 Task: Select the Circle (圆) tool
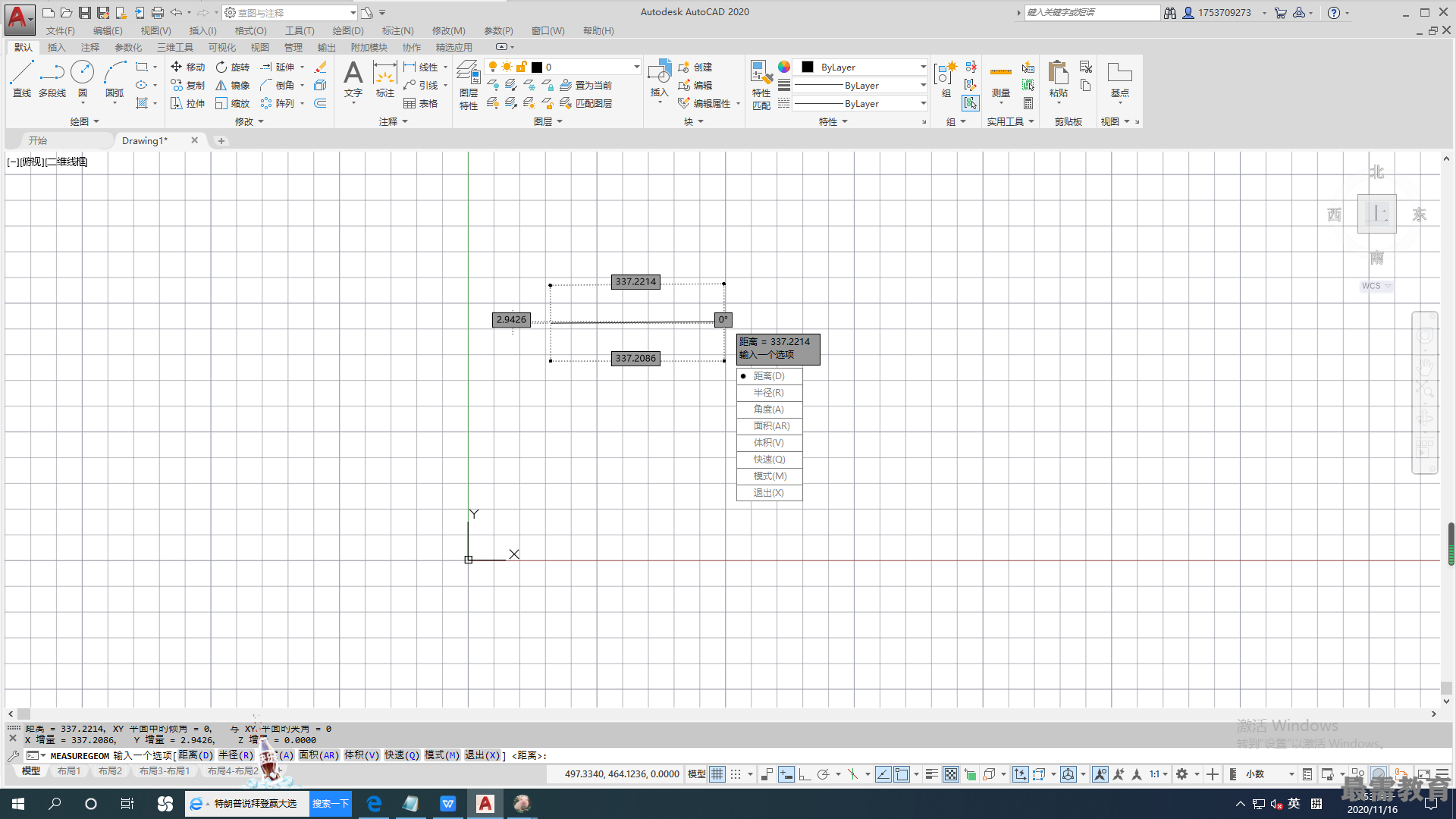point(82,79)
